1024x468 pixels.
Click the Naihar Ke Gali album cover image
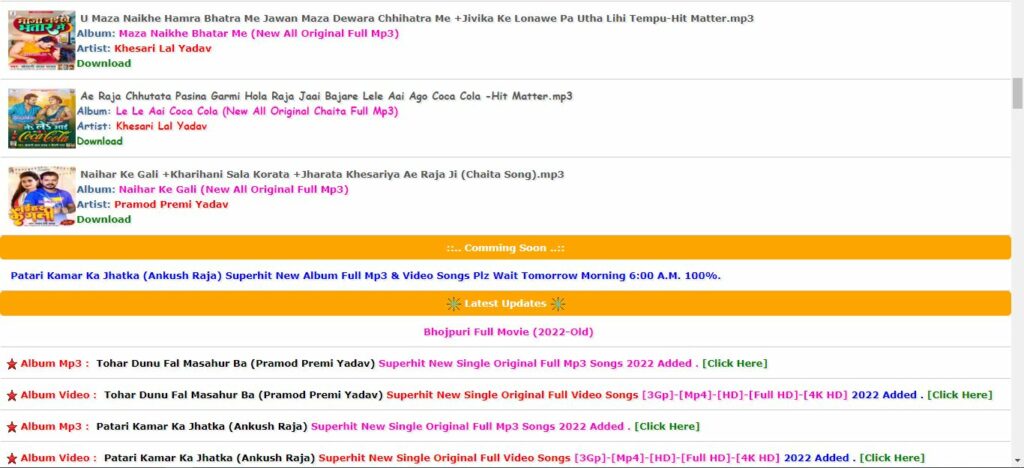(x=42, y=196)
